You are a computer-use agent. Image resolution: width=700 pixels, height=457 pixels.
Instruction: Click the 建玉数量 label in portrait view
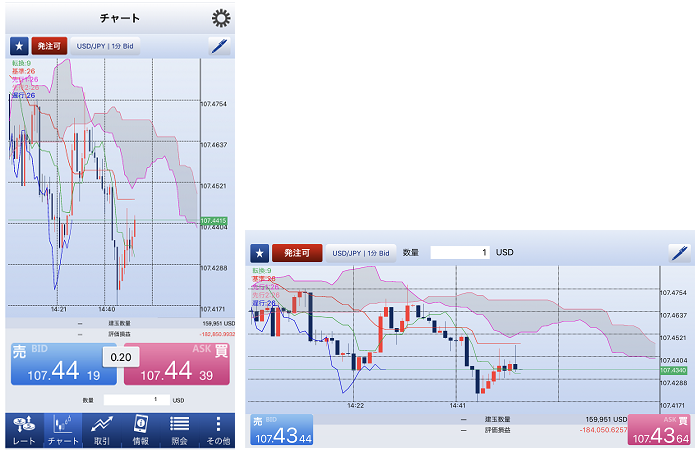[x=119, y=324]
